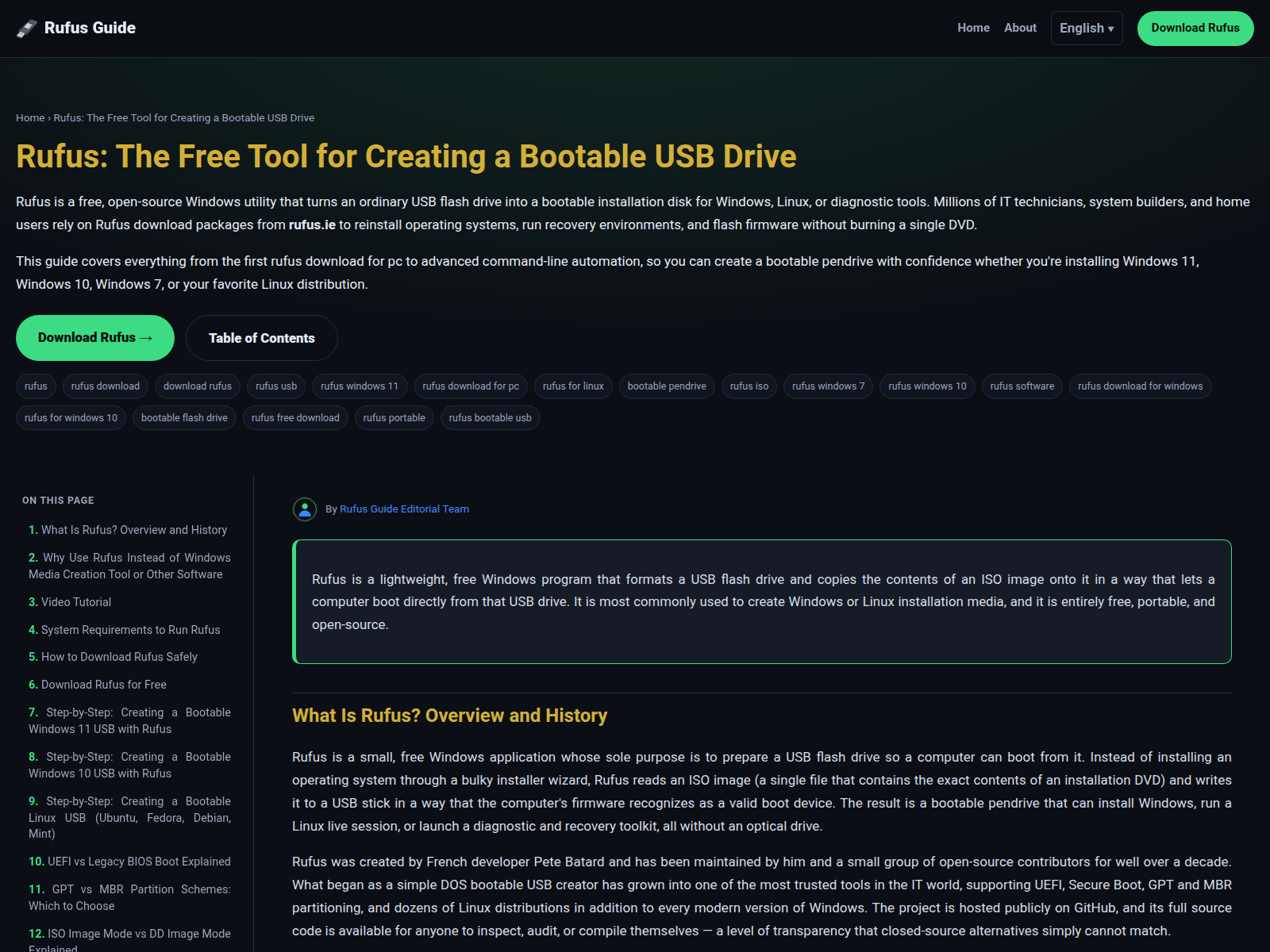Viewport: 1270px width, 952px height.
Task: Select the 'rufus windows 10' tag chip
Action: tap(927, 386)
